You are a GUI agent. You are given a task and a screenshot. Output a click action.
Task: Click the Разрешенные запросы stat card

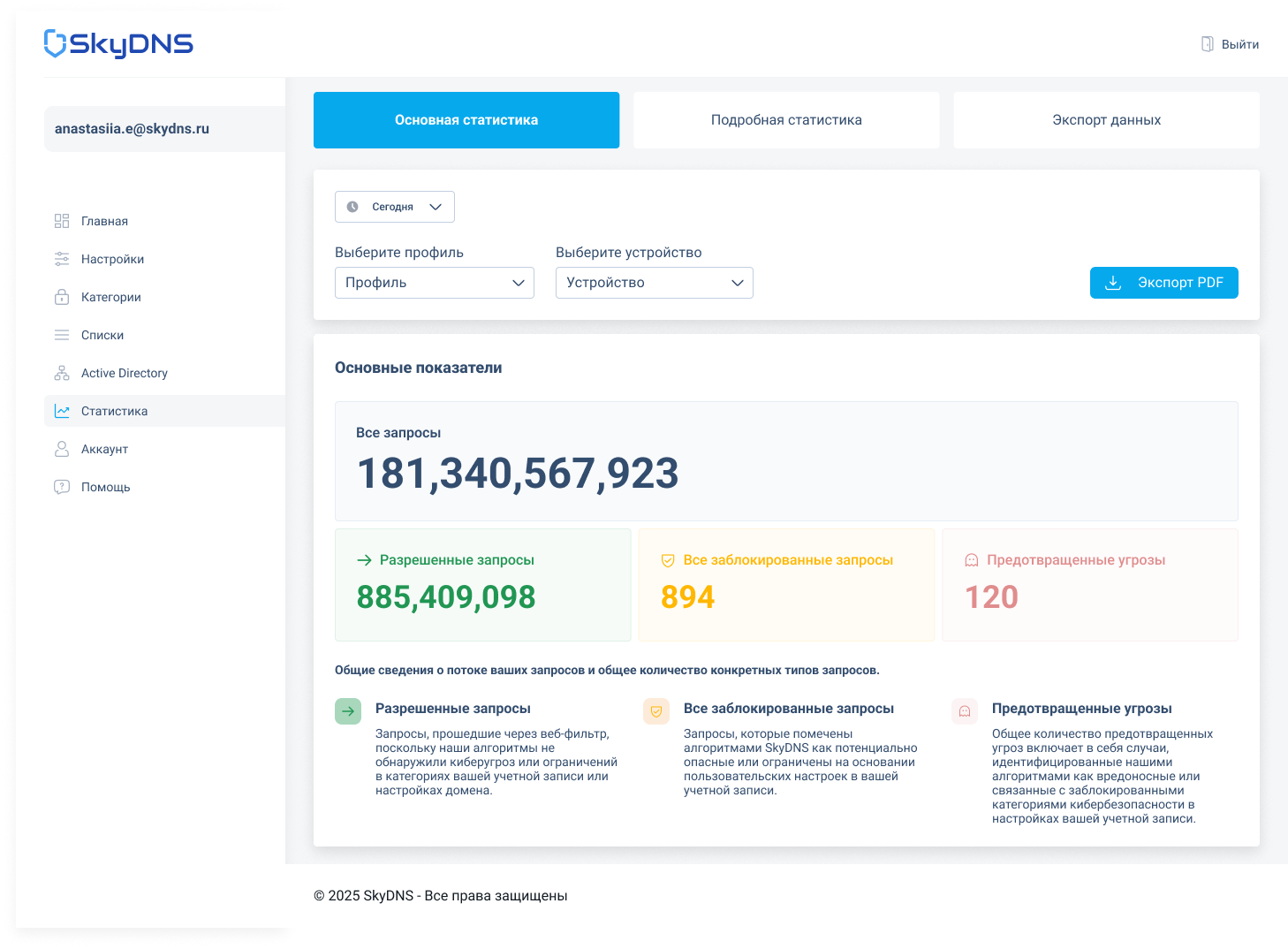[483, 585]
